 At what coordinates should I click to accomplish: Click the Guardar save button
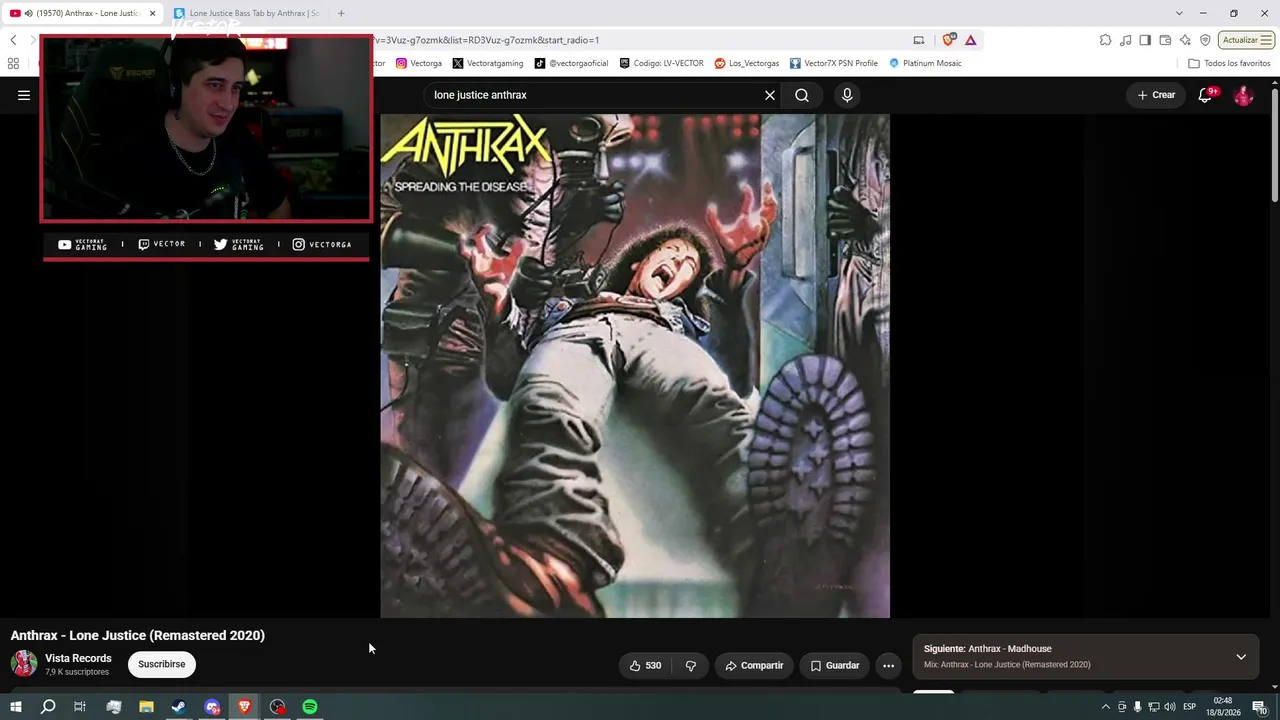pos(835,666)
